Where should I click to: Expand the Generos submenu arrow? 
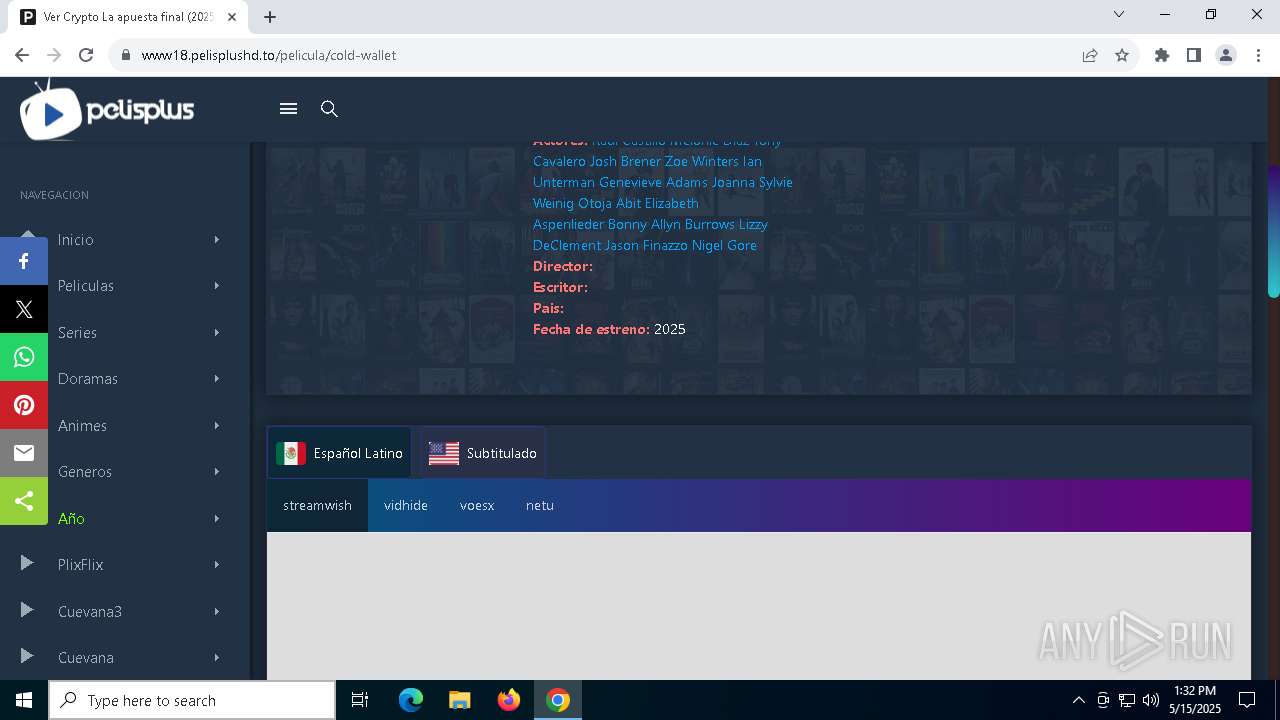(x=216, y=472)
